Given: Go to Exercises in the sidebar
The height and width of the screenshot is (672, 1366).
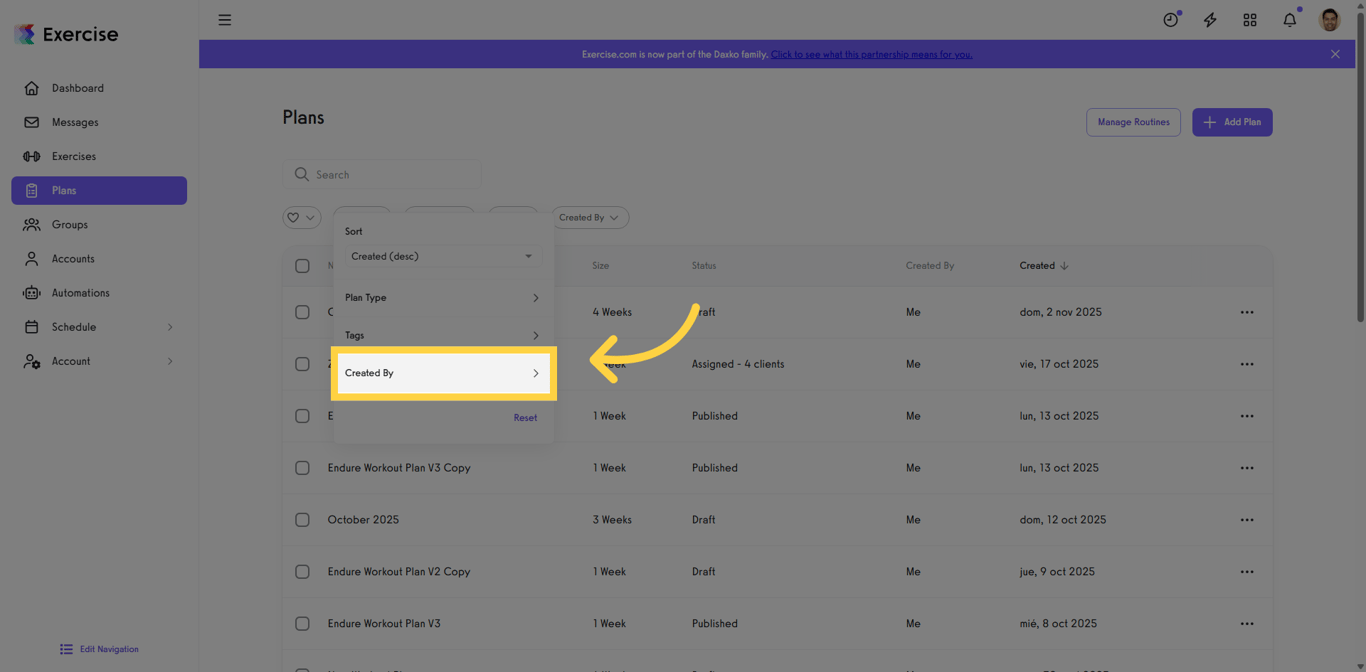Looking at the screenshot, I should pyautogui.click(x=74, y=157).
